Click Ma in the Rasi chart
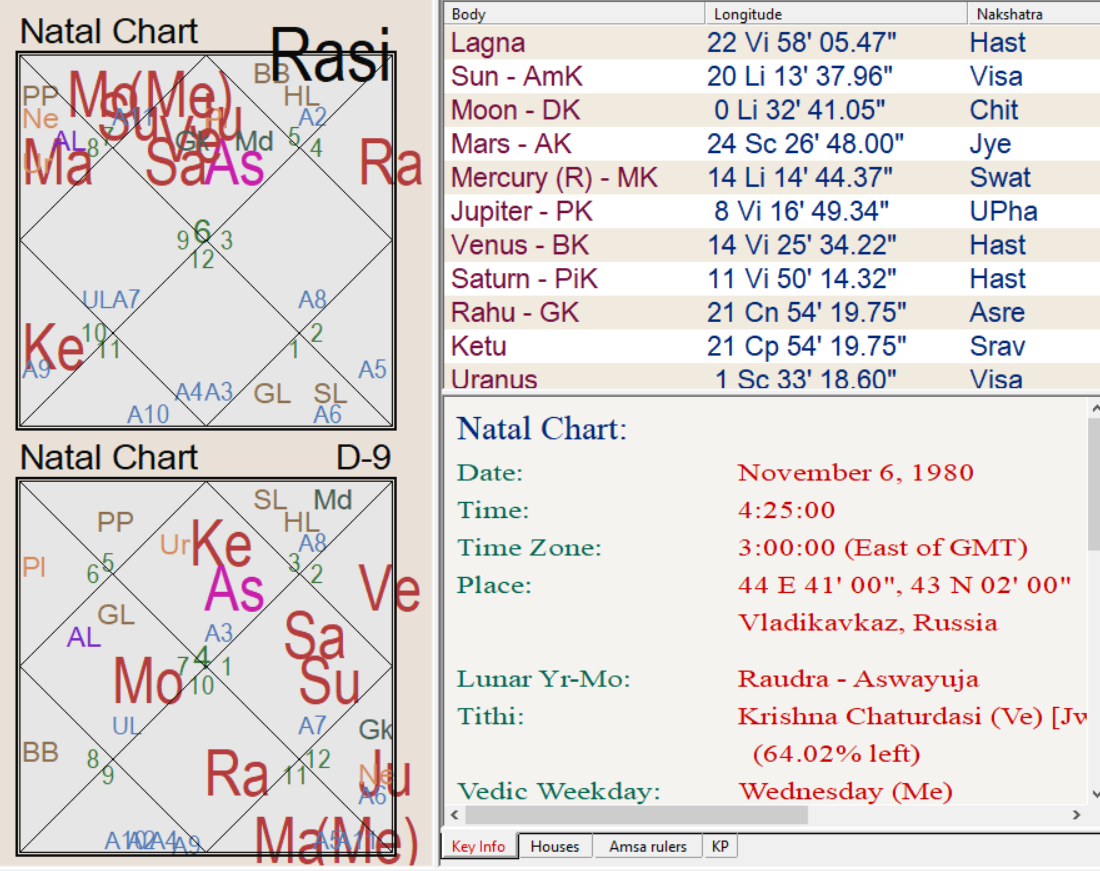 coord(58,163)
